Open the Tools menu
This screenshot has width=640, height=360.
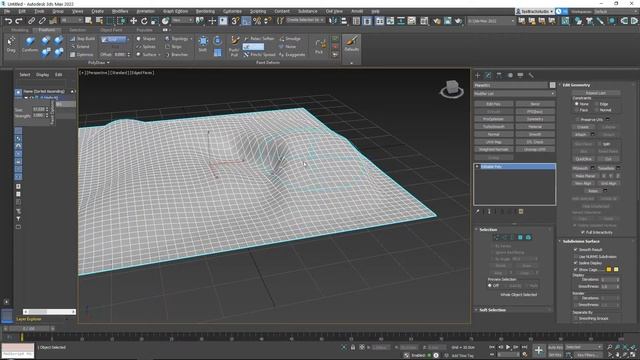[39, 11]
